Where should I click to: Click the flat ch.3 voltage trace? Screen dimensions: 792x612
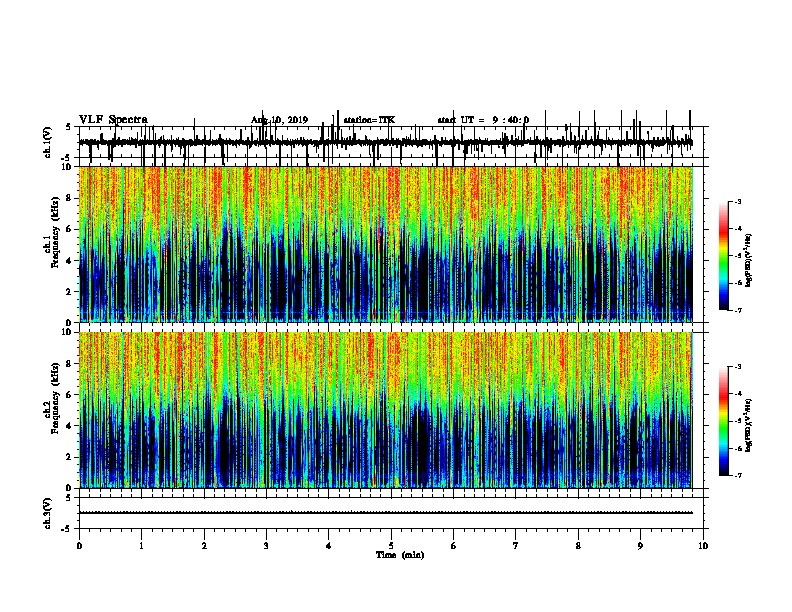tap(386, 513)
